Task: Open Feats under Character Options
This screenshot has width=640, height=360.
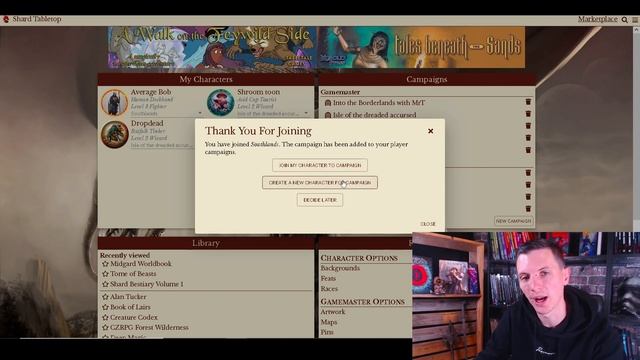Action: point(328,278)
